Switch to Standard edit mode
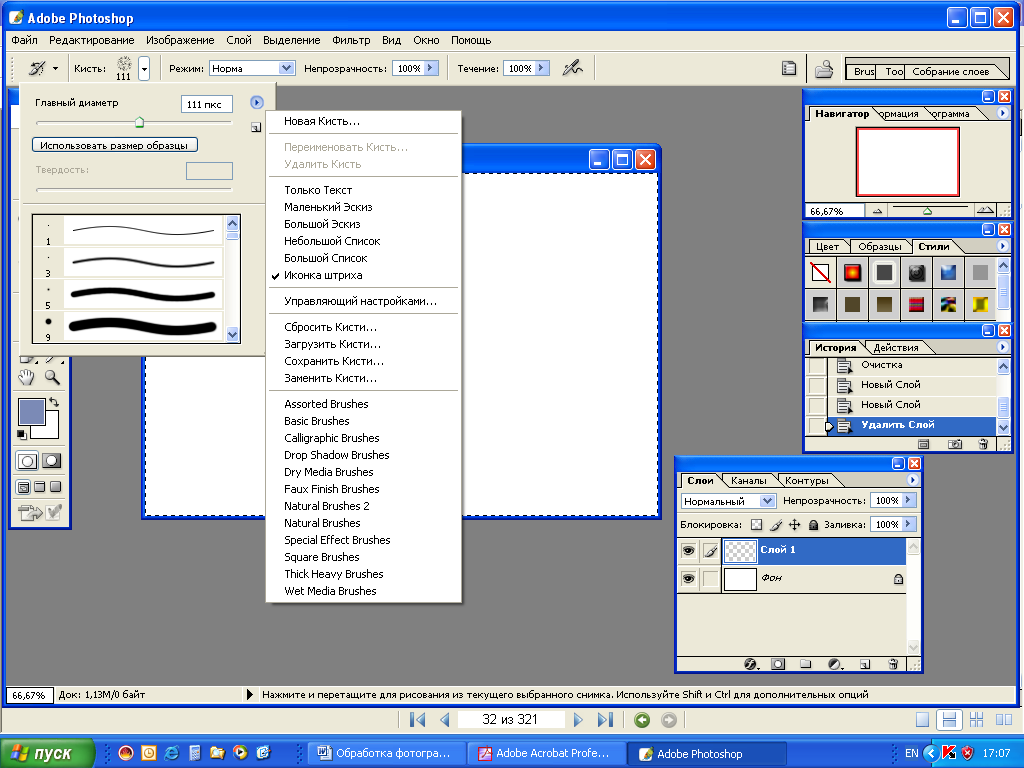Viewport: 1024px width, 768px height. point(27,461)
